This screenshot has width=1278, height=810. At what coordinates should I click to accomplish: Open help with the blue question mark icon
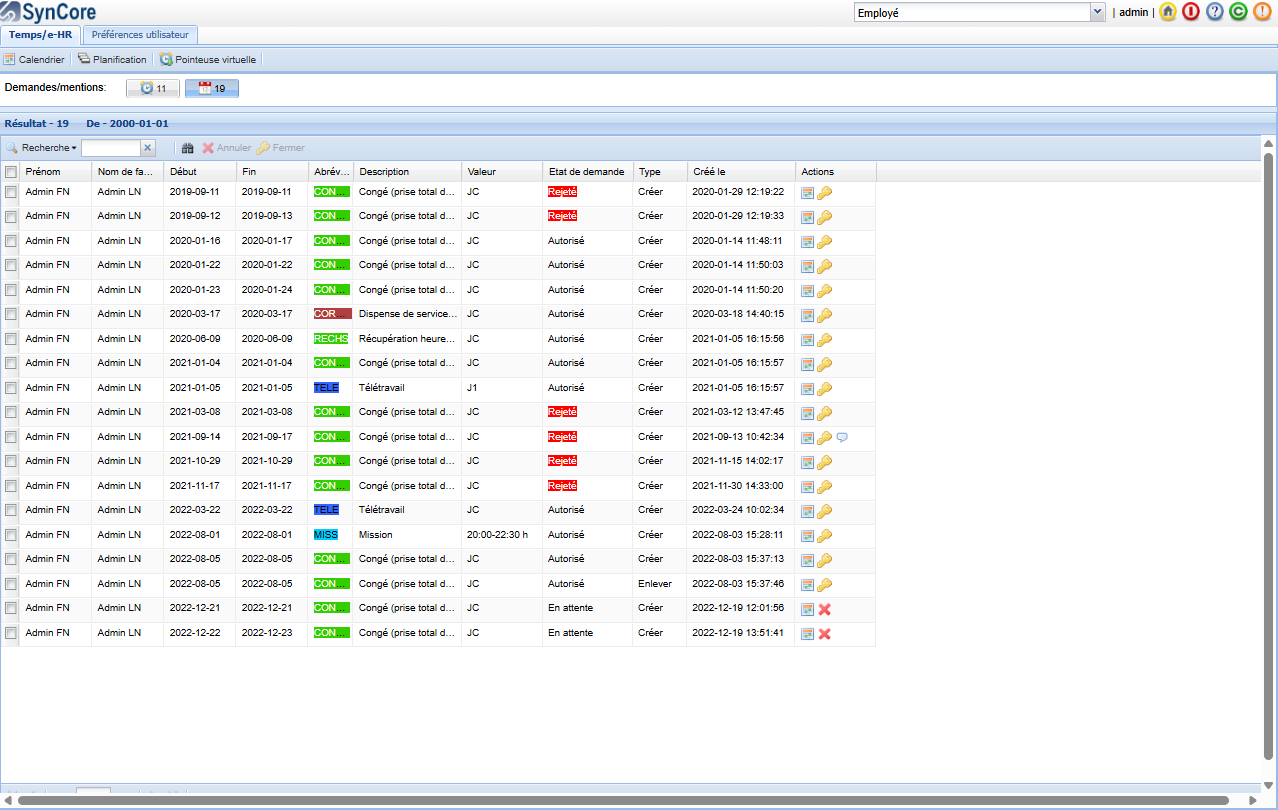[1214, 12]
